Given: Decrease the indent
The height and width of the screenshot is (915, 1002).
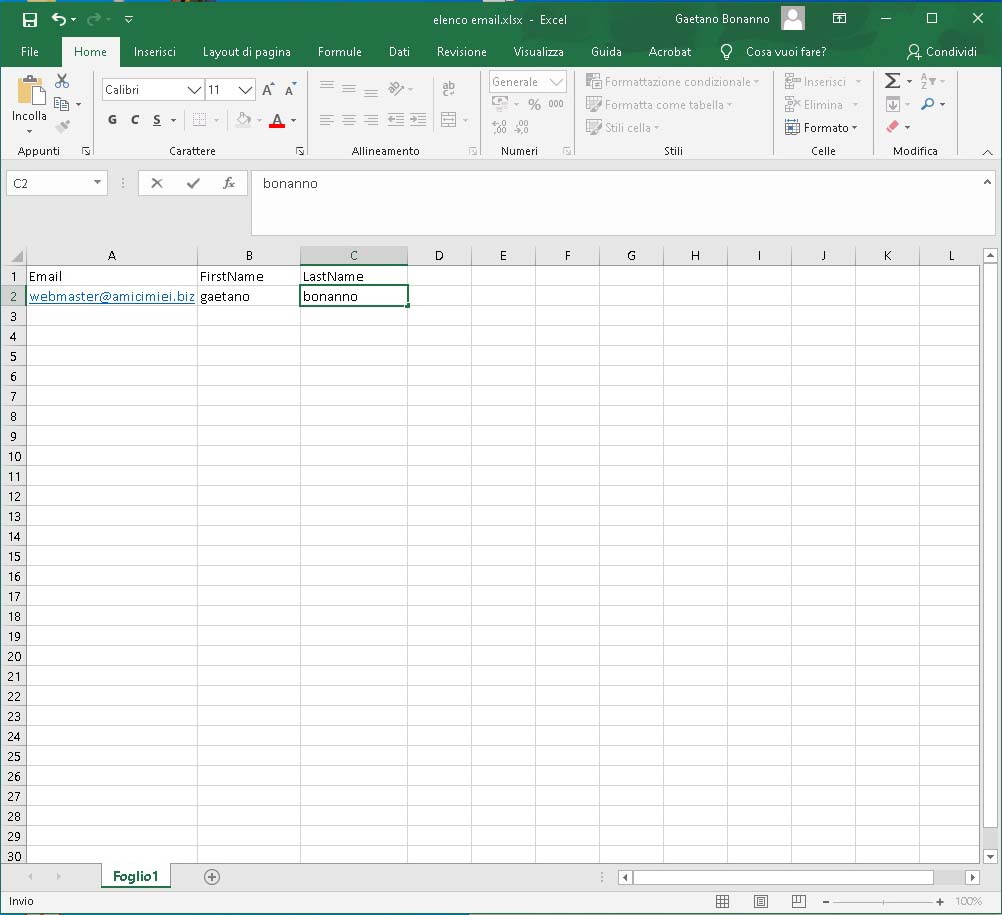Looking at the screenshot, I should coord(396,119).
